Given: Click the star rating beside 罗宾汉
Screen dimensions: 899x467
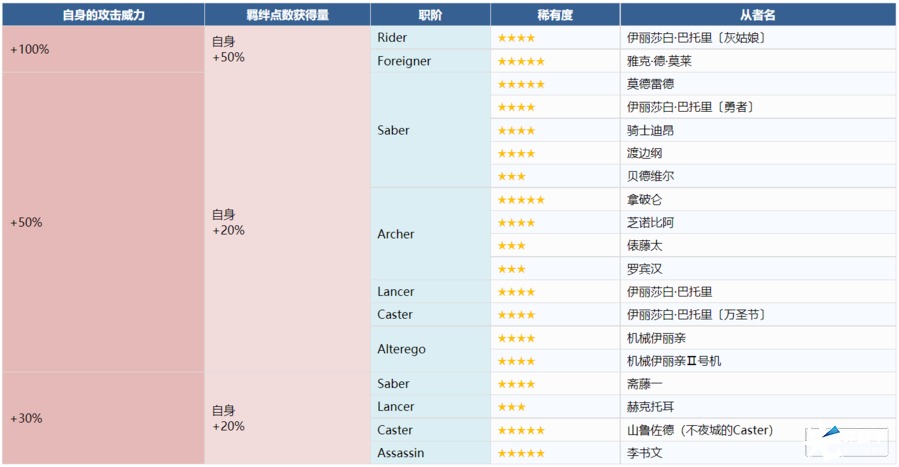Looking at the screenshot, I should 511,269.
